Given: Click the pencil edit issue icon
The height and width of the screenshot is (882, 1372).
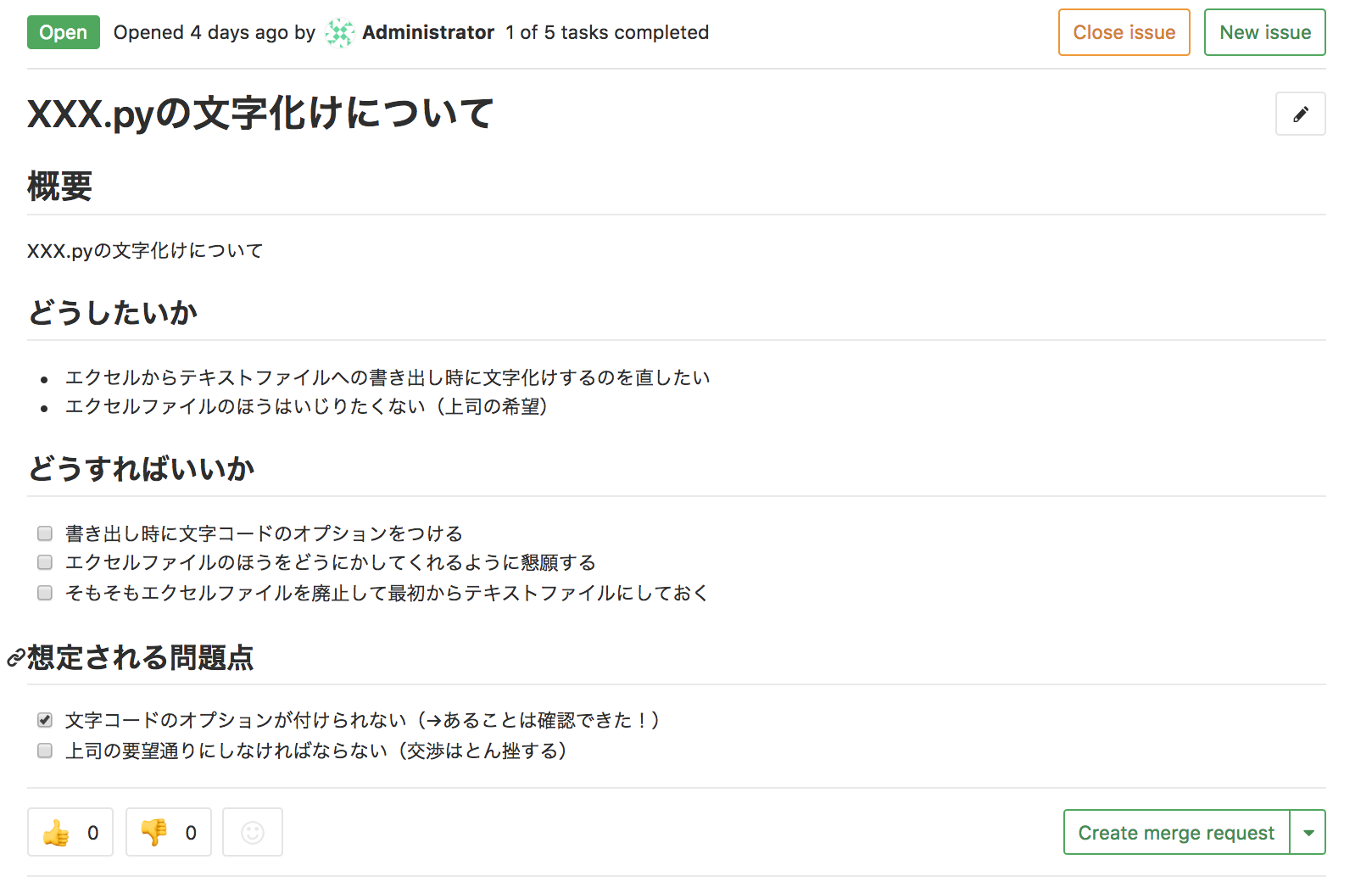Looking at the screenshot, I should 1300,114.
